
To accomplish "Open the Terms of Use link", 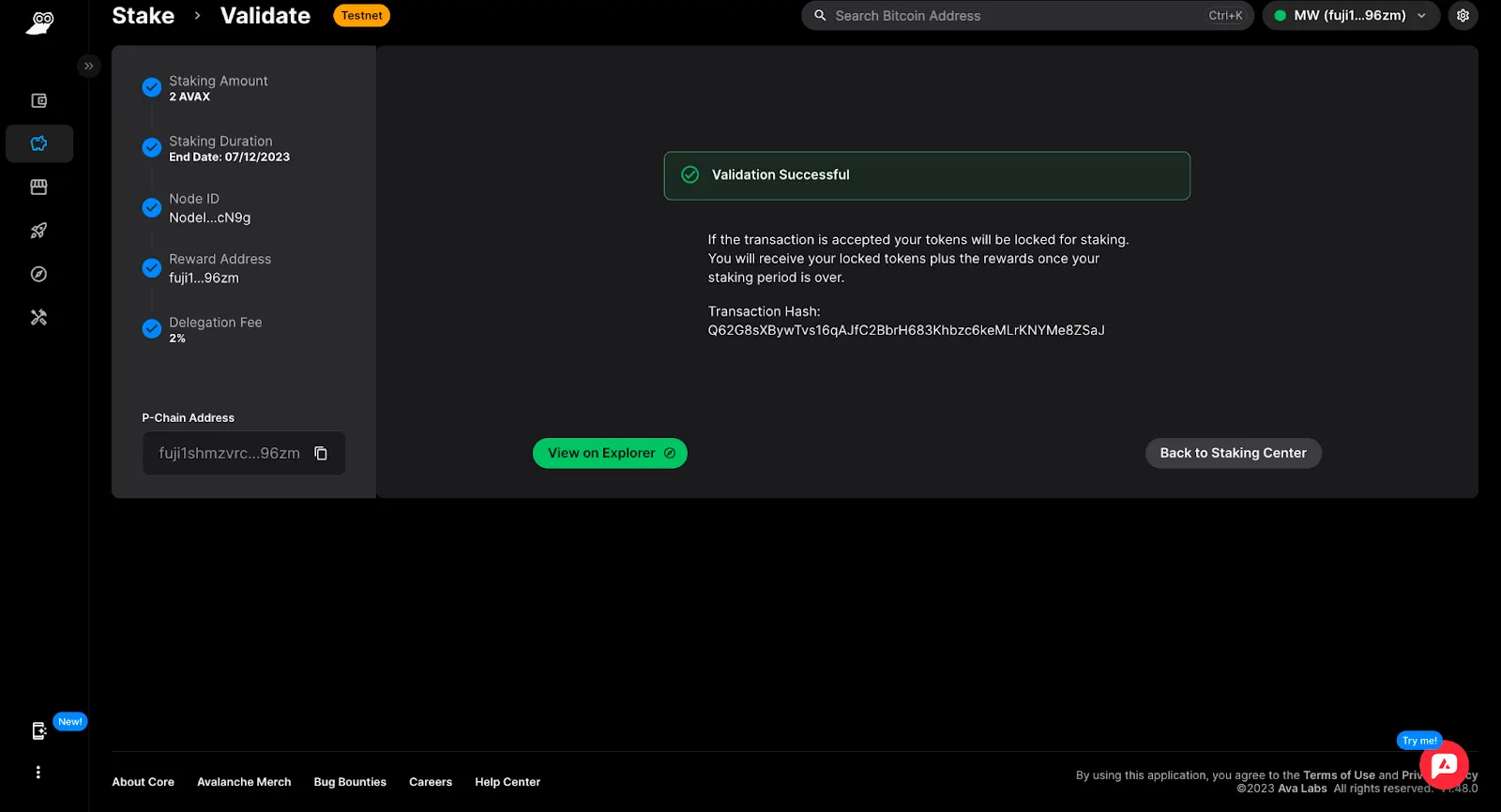I will pos(1339,775).
